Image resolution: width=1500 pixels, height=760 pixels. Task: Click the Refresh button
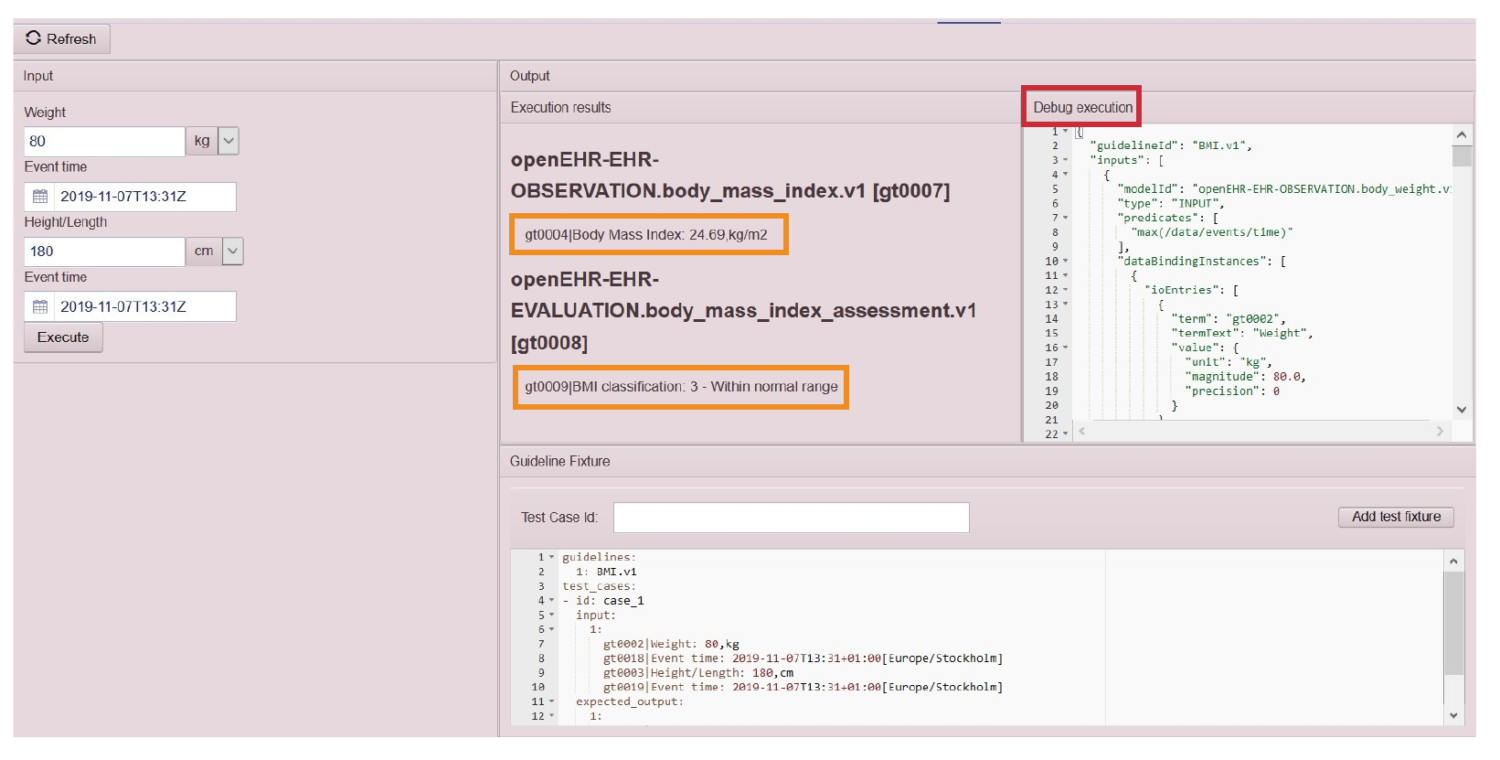pos(61,39)
